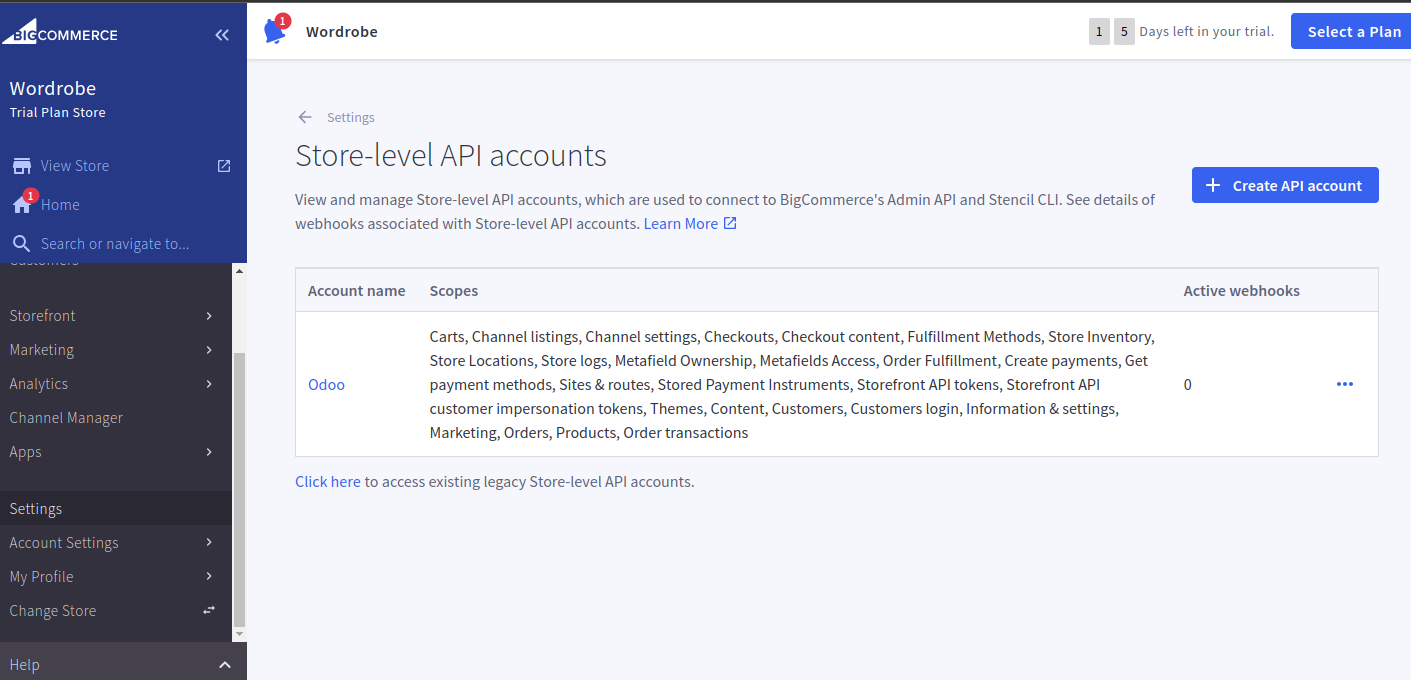The width and height of the screenshot is (1411, 680).
Task: Click the Trial Plan Store label
Action: coord(58,112)
